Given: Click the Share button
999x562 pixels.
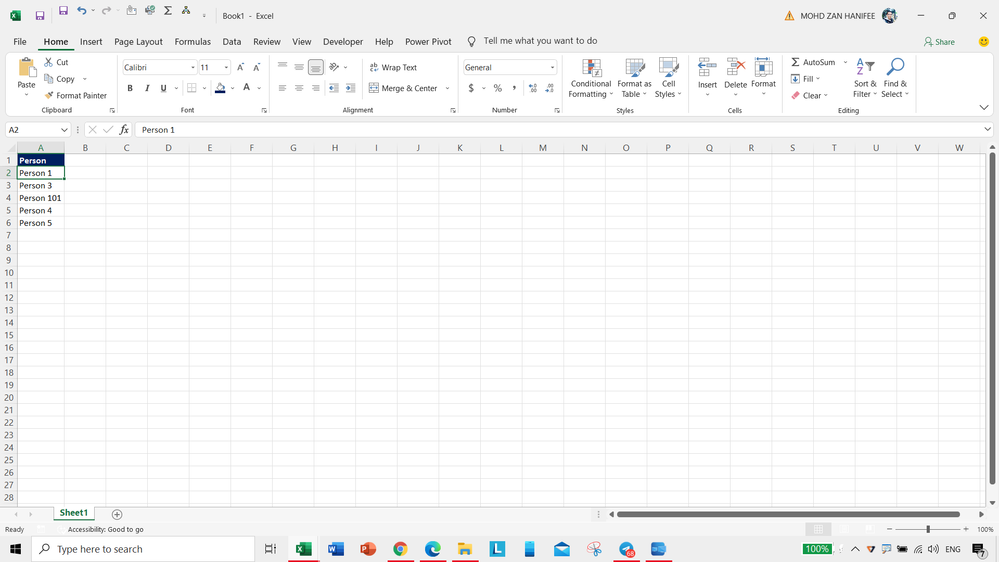Looking at the screenshot, I should (939, 41).
